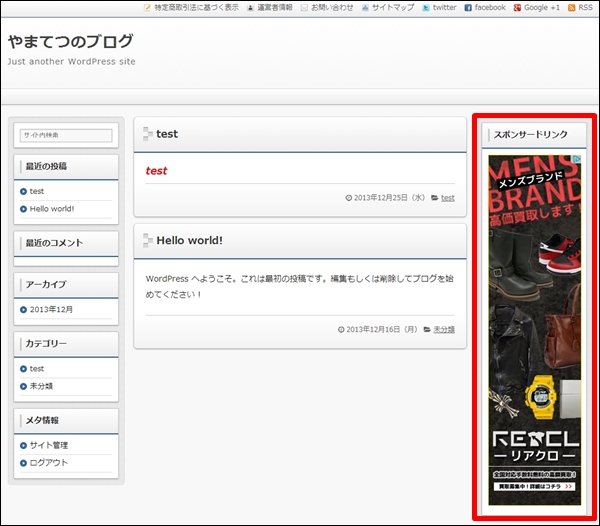Click the folder icon beside test category
Screen dimensions: 600x526
point(435,198)
